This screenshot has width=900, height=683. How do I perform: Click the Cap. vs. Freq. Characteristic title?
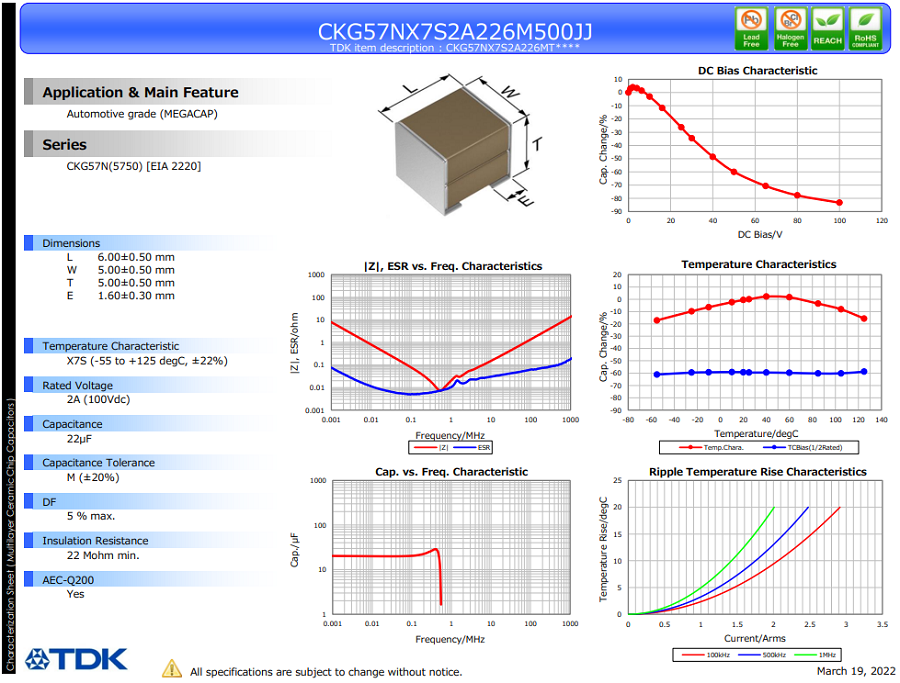[x=451, y=471]
